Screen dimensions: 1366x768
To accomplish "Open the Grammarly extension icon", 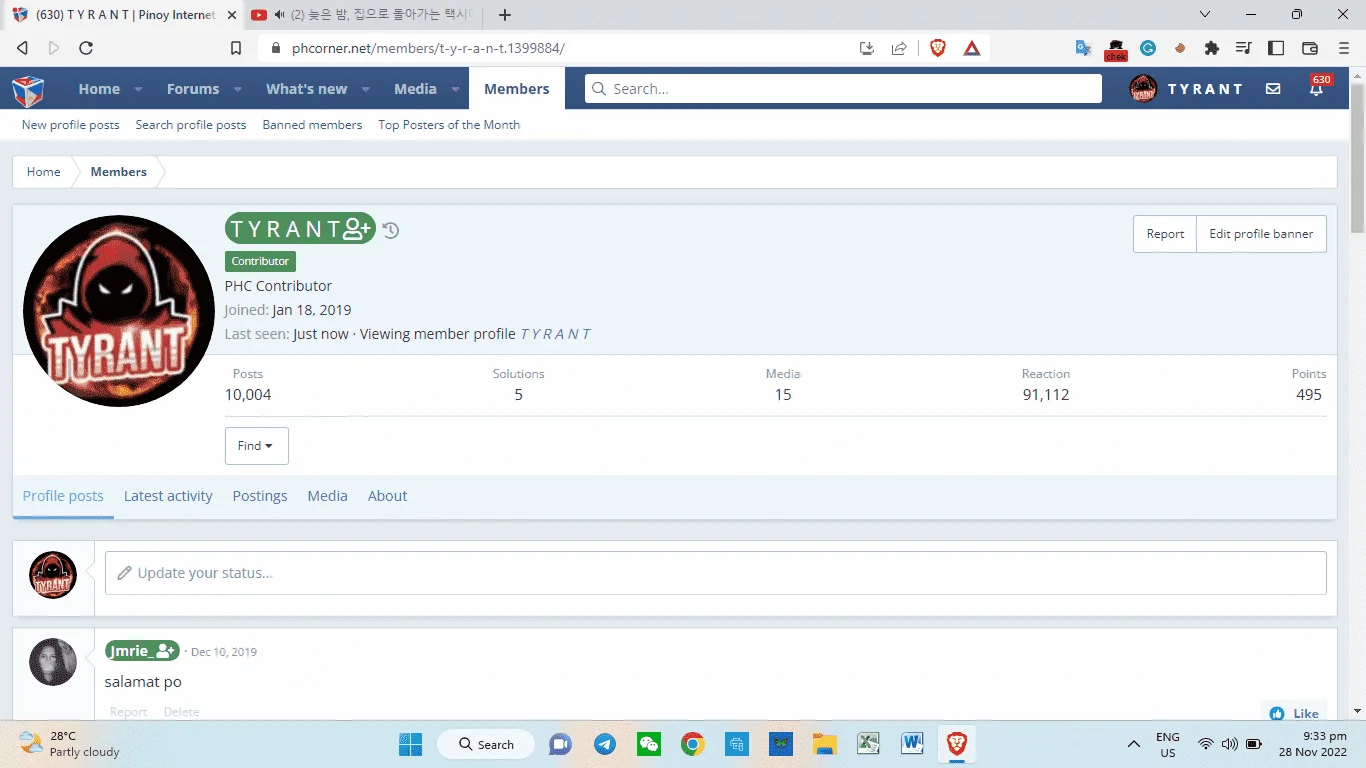I will [1148, 48].
